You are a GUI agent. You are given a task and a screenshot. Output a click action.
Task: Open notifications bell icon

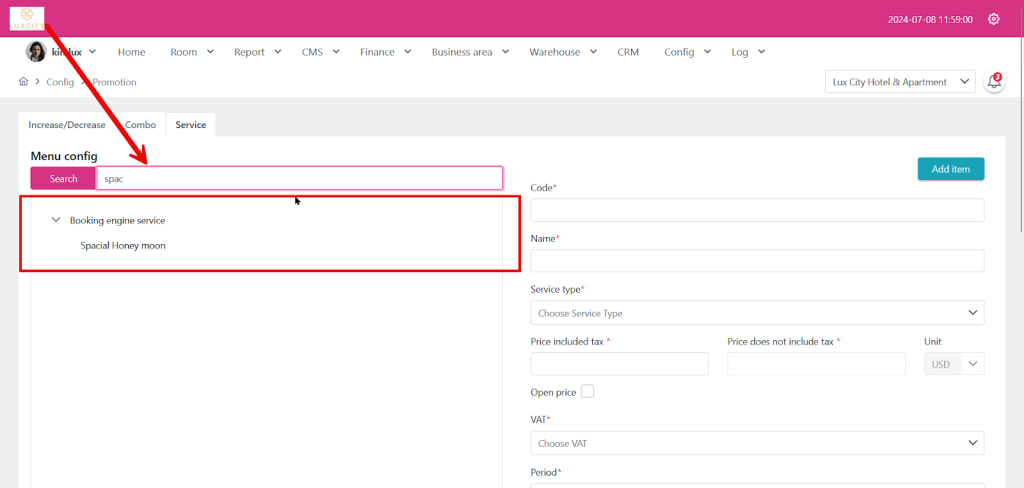pyautogui.click(x=994, y=82)
